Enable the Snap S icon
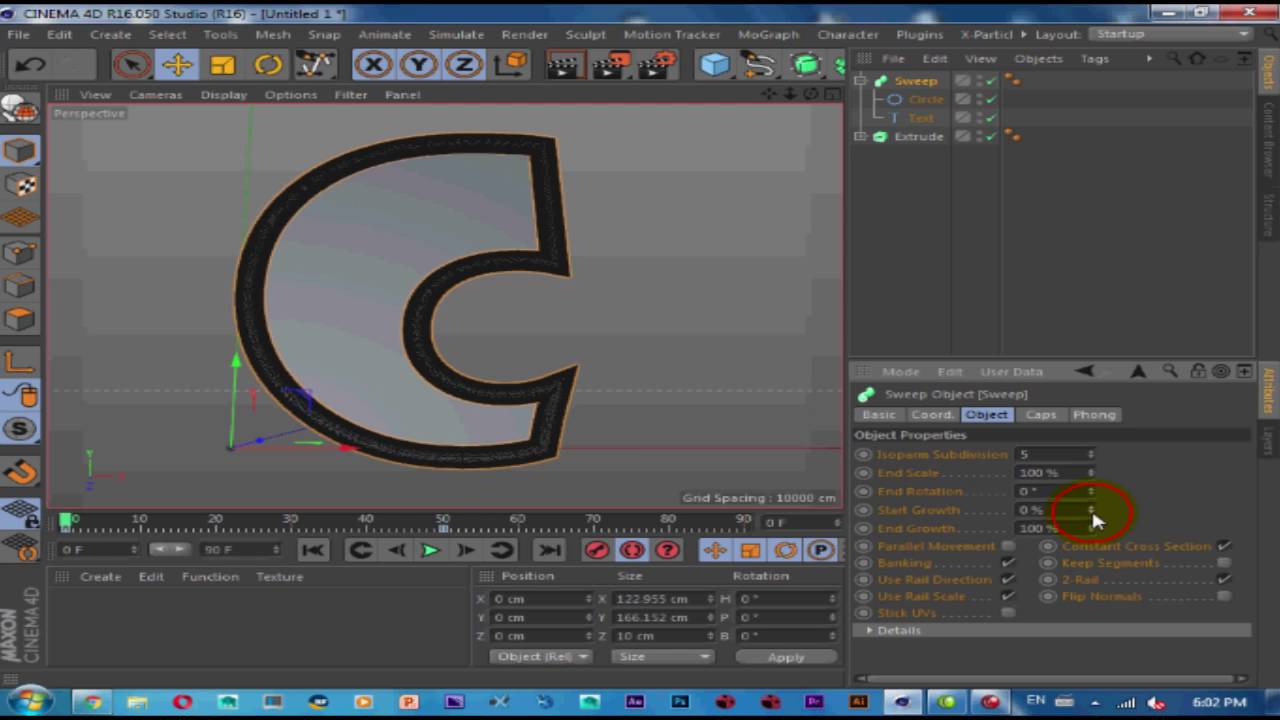Viewport: 1280px width, 720px height. (20, 429)
